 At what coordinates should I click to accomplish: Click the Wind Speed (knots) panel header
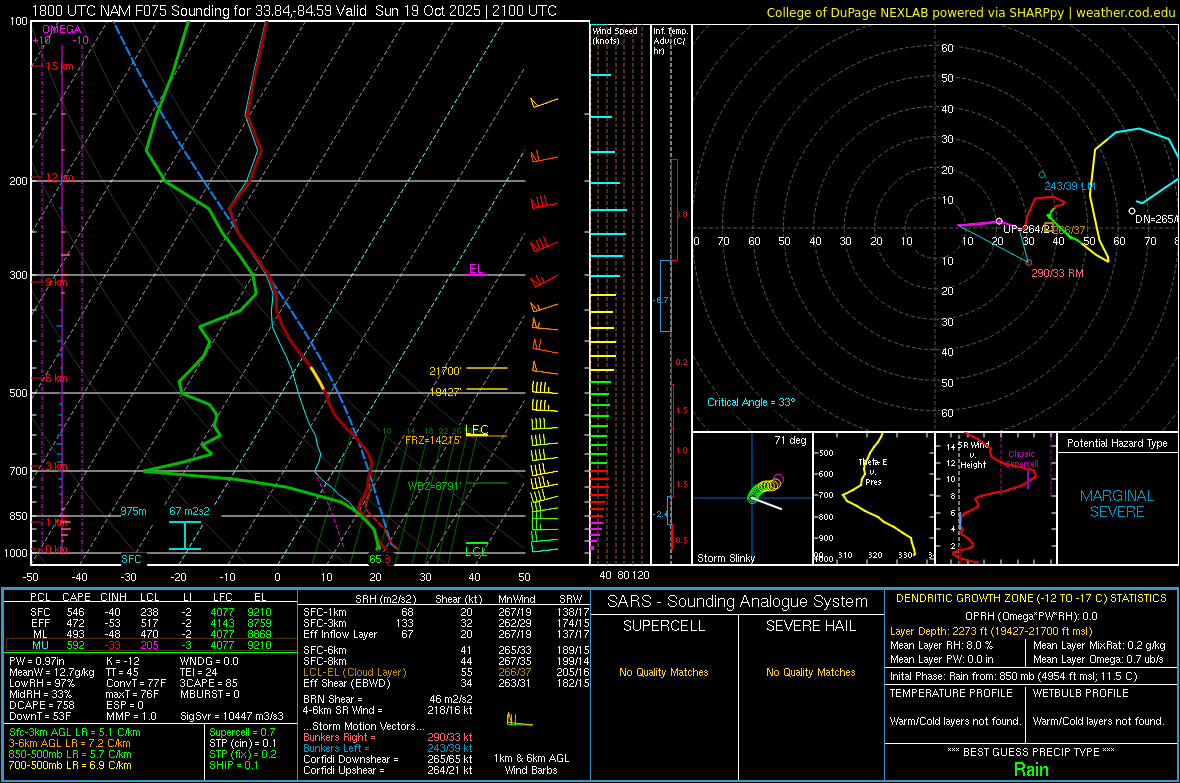(615, 35)
